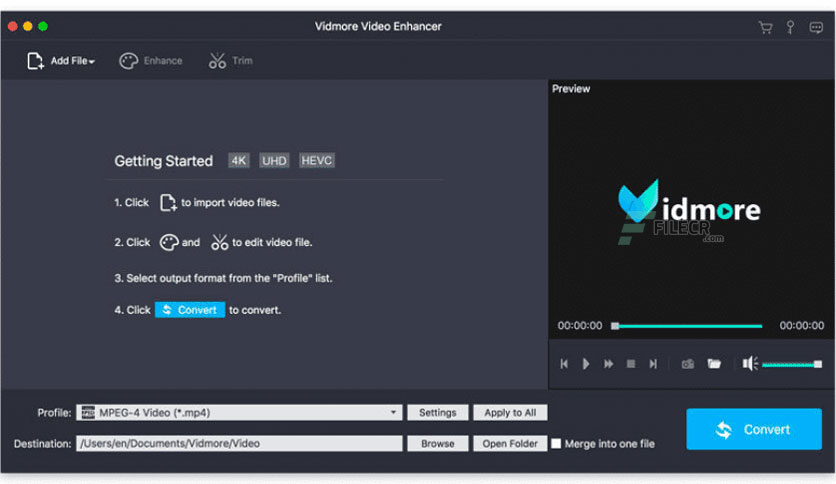Take a snapshot with the camera icon
Screen dimensions: 836x484
(x=688, y=364)
